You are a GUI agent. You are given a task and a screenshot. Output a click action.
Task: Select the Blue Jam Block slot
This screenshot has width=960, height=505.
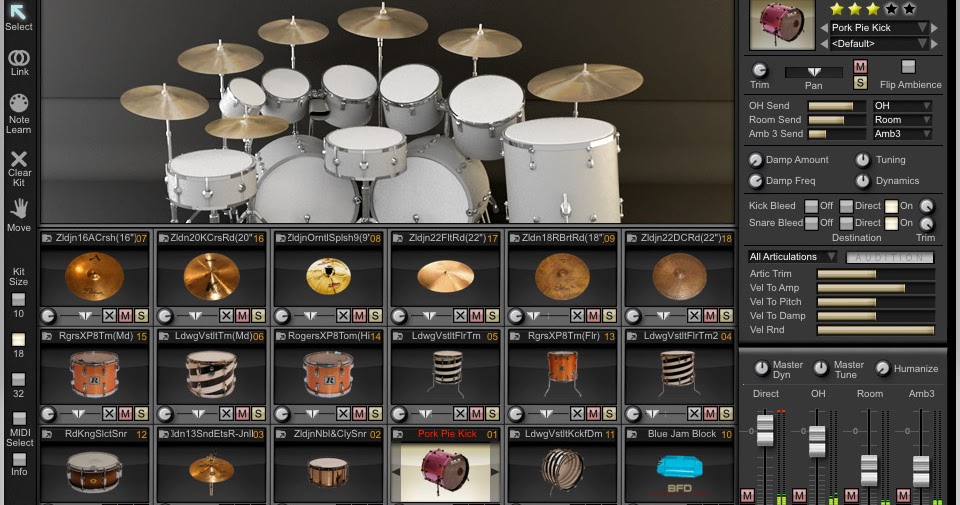point(679,465)
